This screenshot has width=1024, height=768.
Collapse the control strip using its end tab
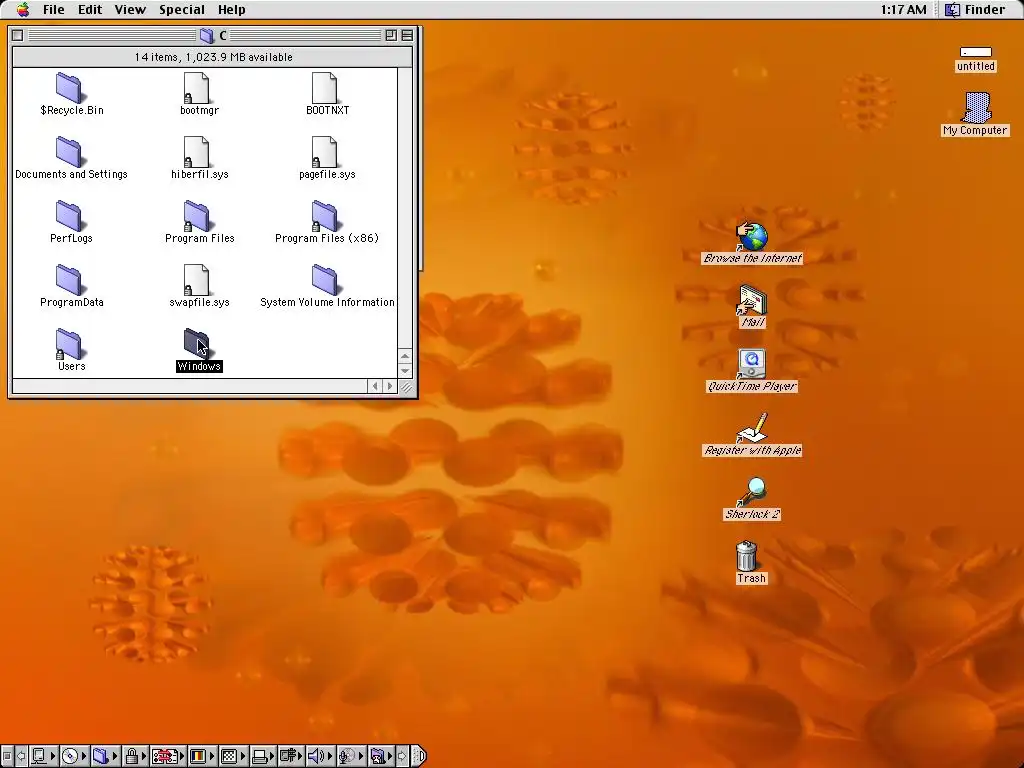pos(419,756)
